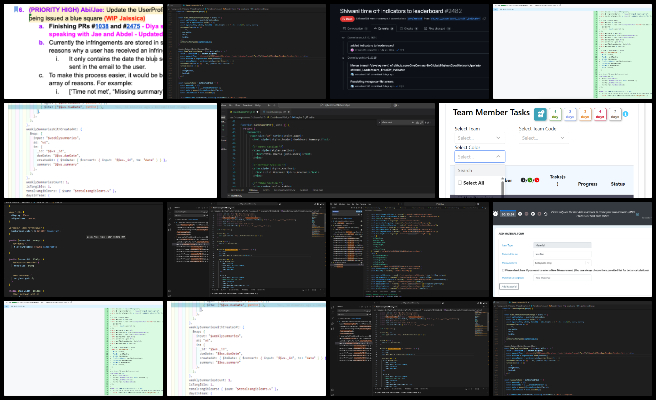Open the Select Team dropdown
The width and height of the screenshot is (656, 400).
pos(479,138)
